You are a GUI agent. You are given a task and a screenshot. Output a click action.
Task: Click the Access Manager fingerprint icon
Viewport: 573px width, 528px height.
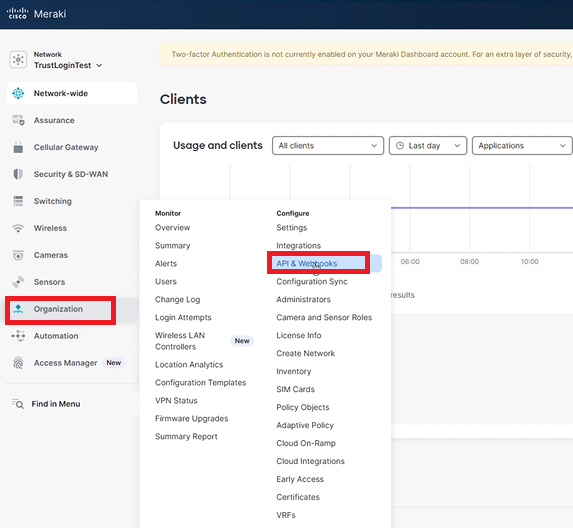[18, 363]
